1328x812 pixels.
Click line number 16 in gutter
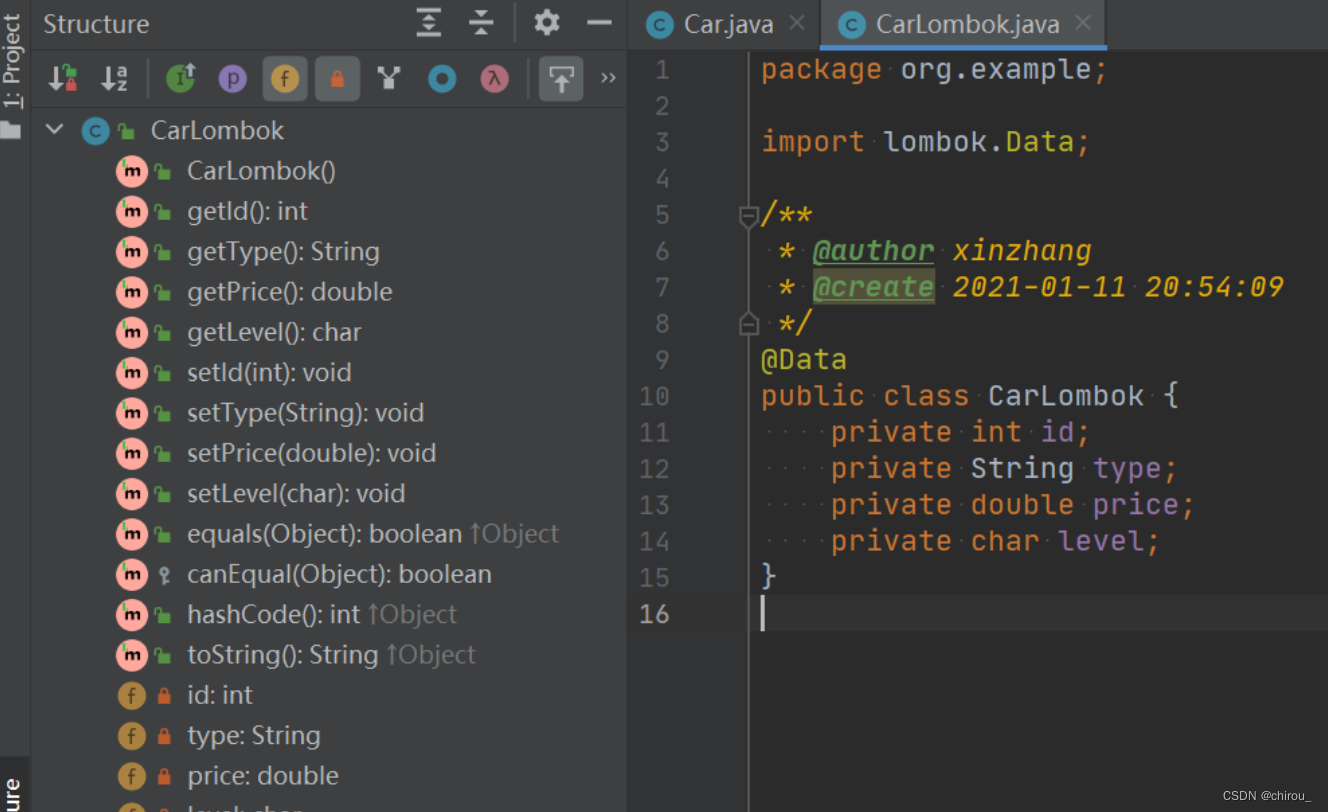(654, 613)
